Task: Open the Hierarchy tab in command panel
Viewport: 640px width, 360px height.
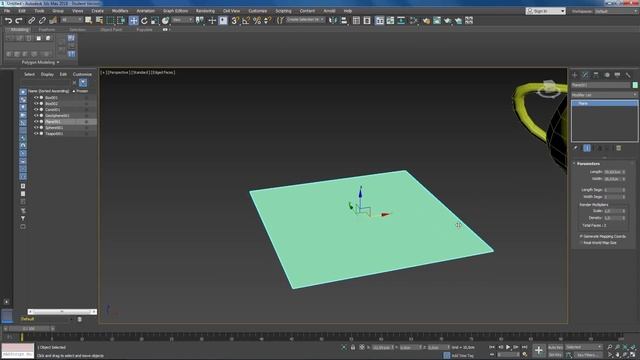Action: (x=596, y=75)
